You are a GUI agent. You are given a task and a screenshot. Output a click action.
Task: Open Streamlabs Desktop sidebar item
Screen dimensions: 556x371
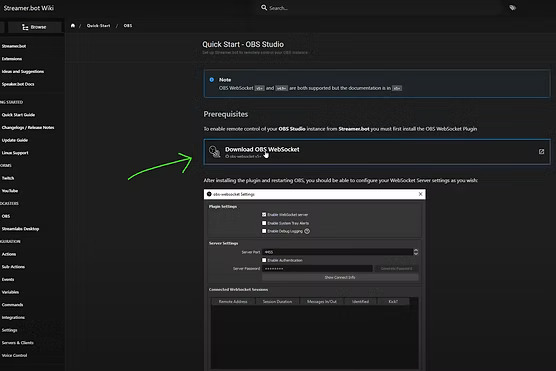(20, 229)
